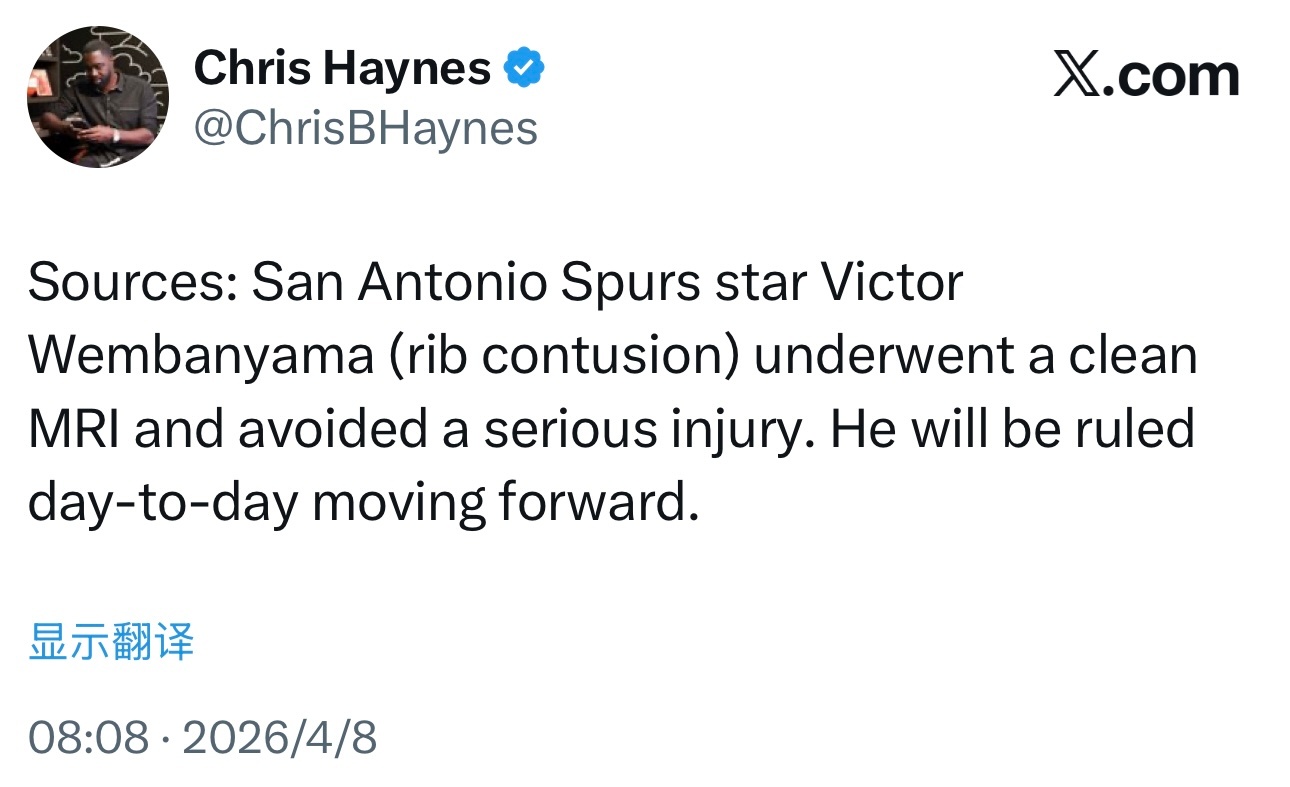1290x787 pixels.
Task: Open the Chris Haynes display name
Action: click(x=342, y=68)
